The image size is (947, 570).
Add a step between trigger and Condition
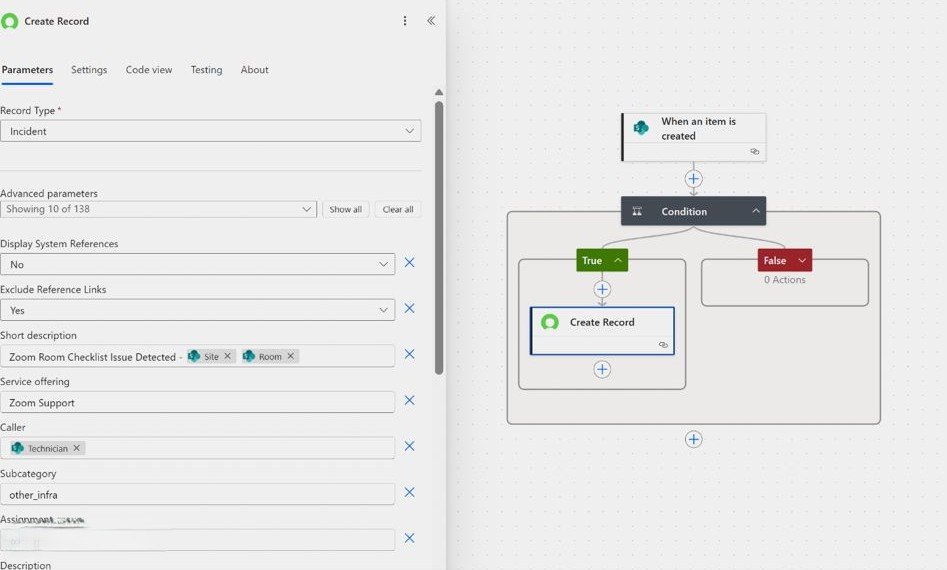[x=693, y=179]
